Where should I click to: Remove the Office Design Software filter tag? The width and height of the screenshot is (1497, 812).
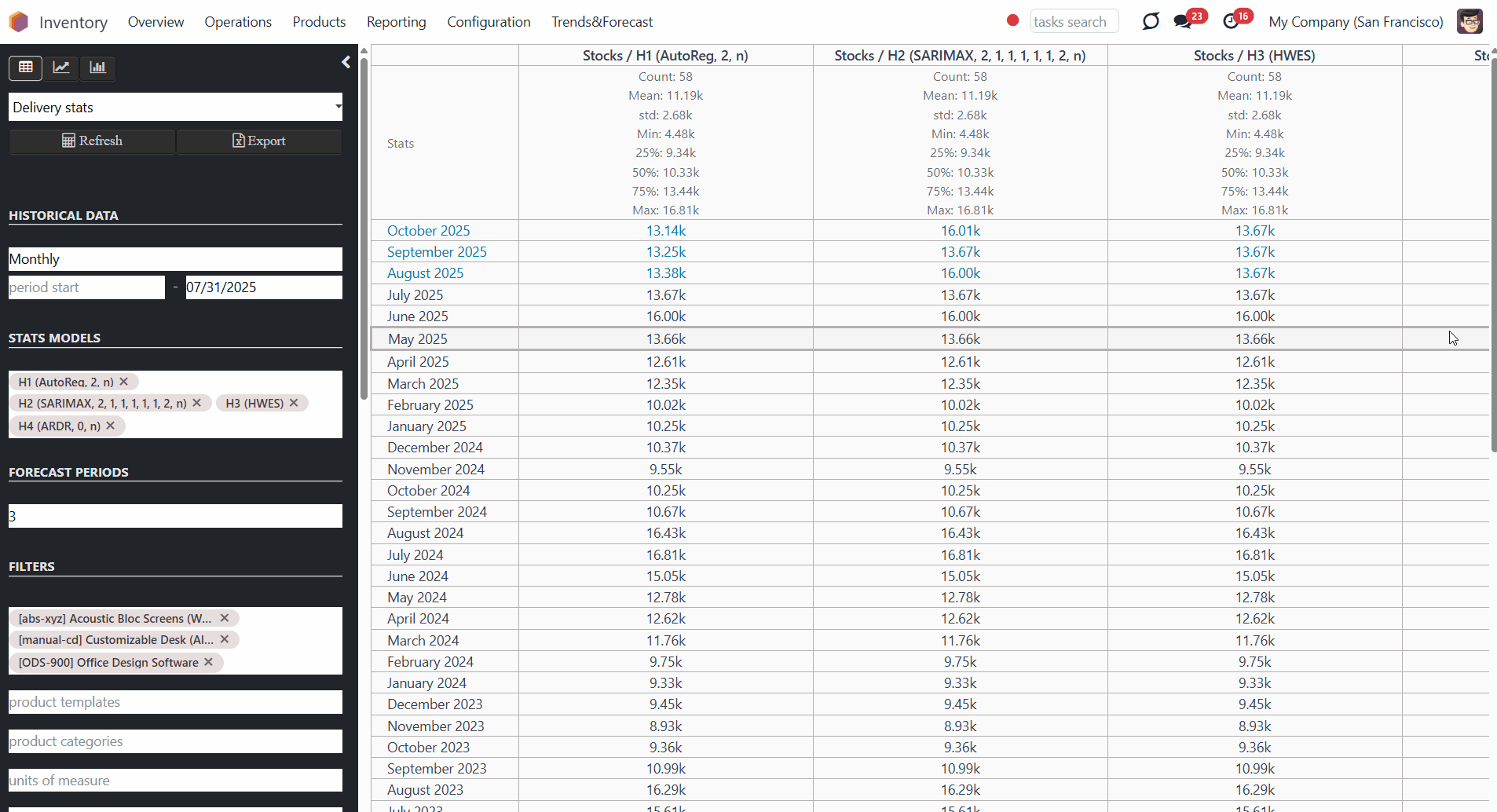click(209, 662)
